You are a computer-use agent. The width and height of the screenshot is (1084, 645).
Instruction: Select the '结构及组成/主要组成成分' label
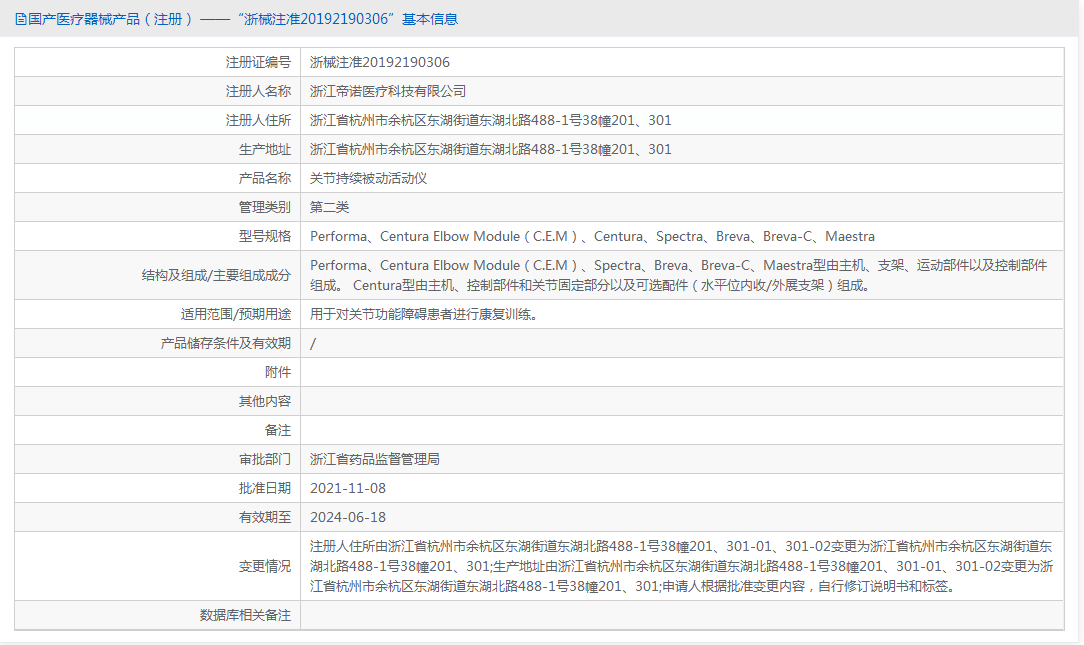216,275
